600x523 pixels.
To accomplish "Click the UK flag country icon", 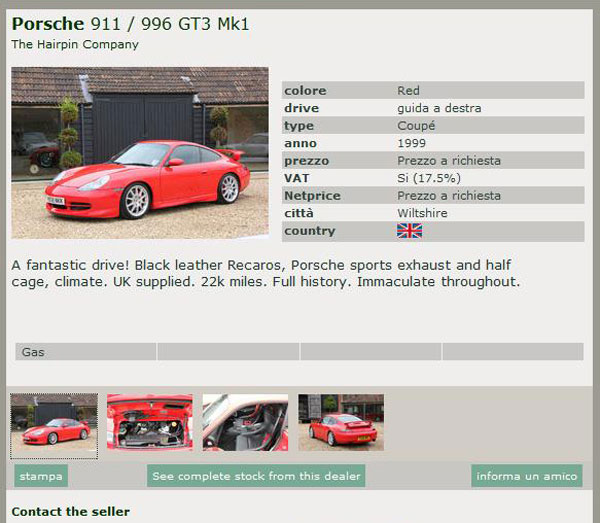I will point(409,231).
